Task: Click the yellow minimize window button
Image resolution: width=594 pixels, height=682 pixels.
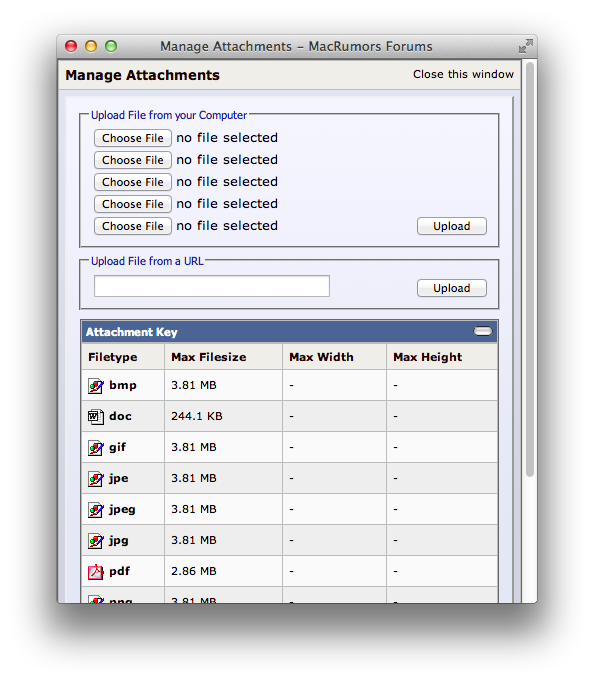Action: pyautogui.click(x=91, y=46)
